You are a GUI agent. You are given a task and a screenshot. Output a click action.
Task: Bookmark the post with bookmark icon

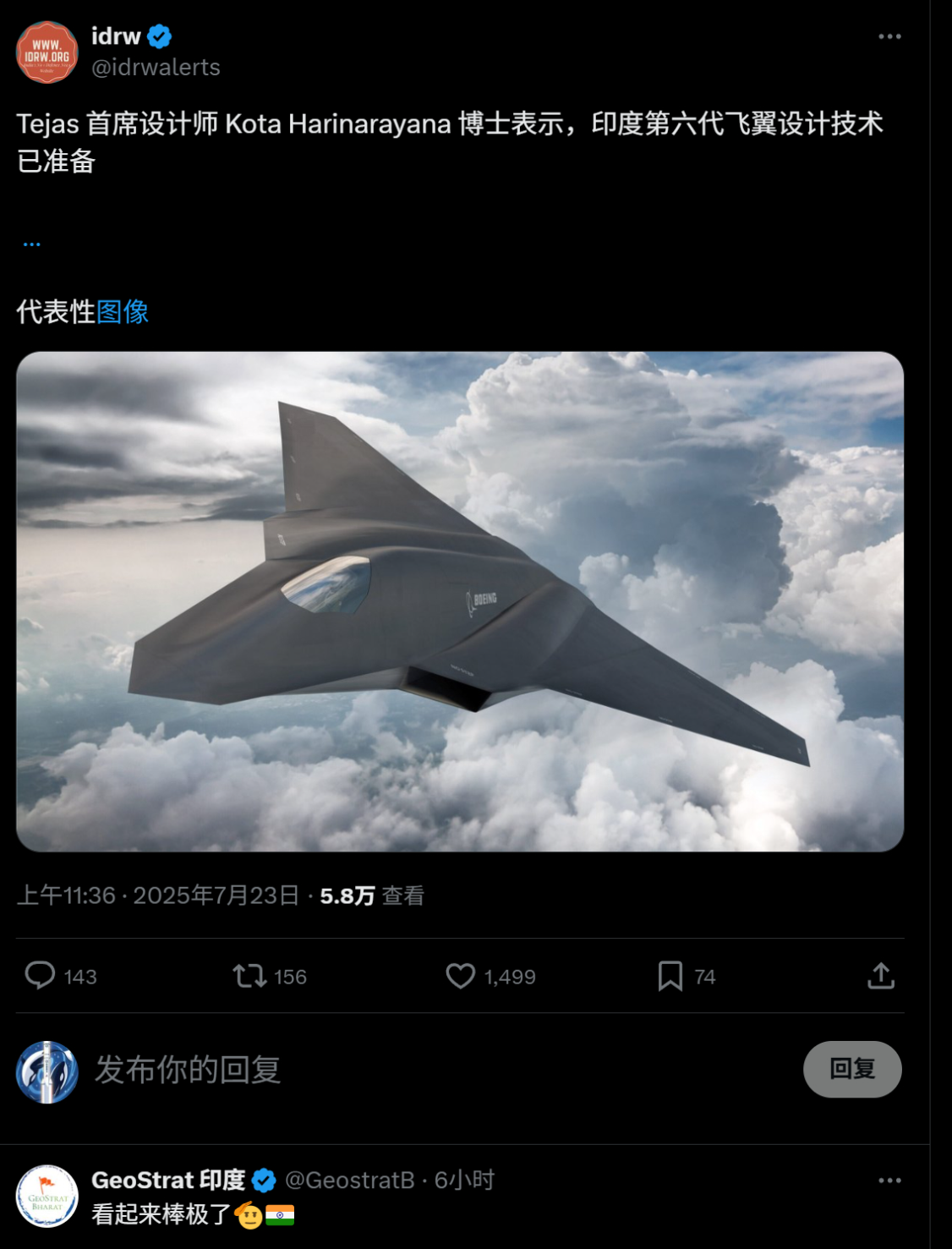tap(670, 976)
